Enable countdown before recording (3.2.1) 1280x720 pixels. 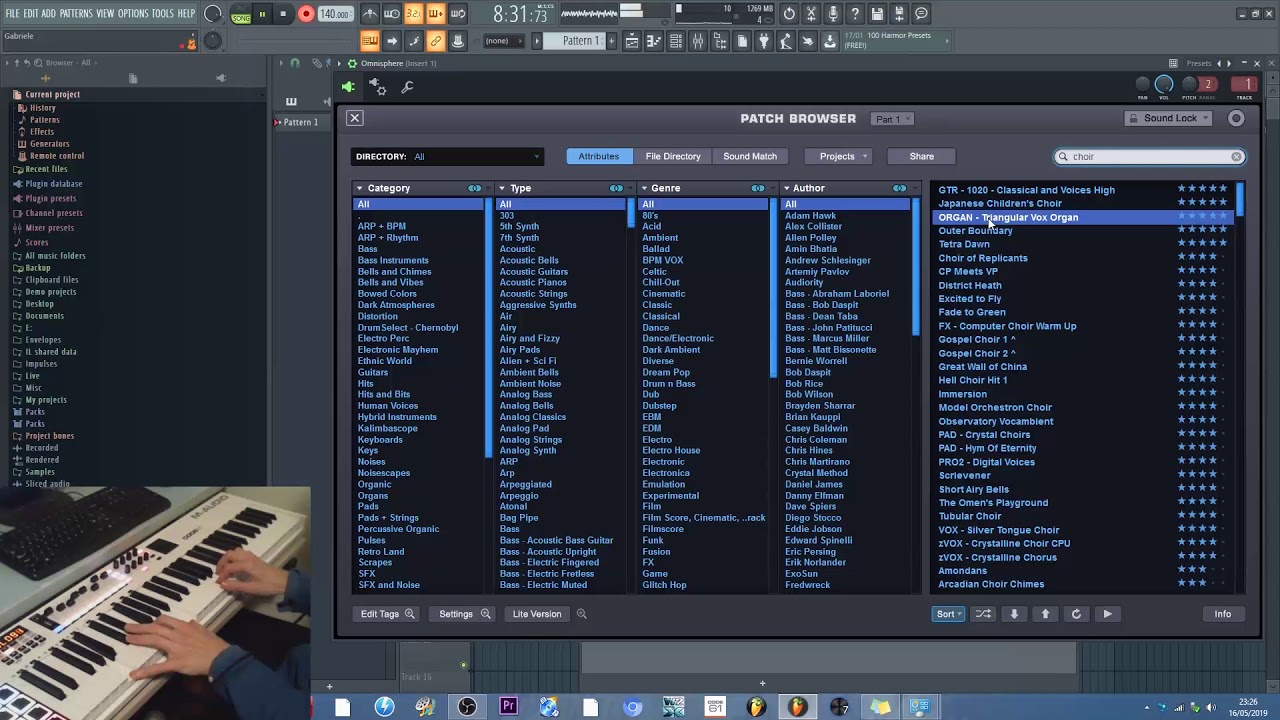414,14
